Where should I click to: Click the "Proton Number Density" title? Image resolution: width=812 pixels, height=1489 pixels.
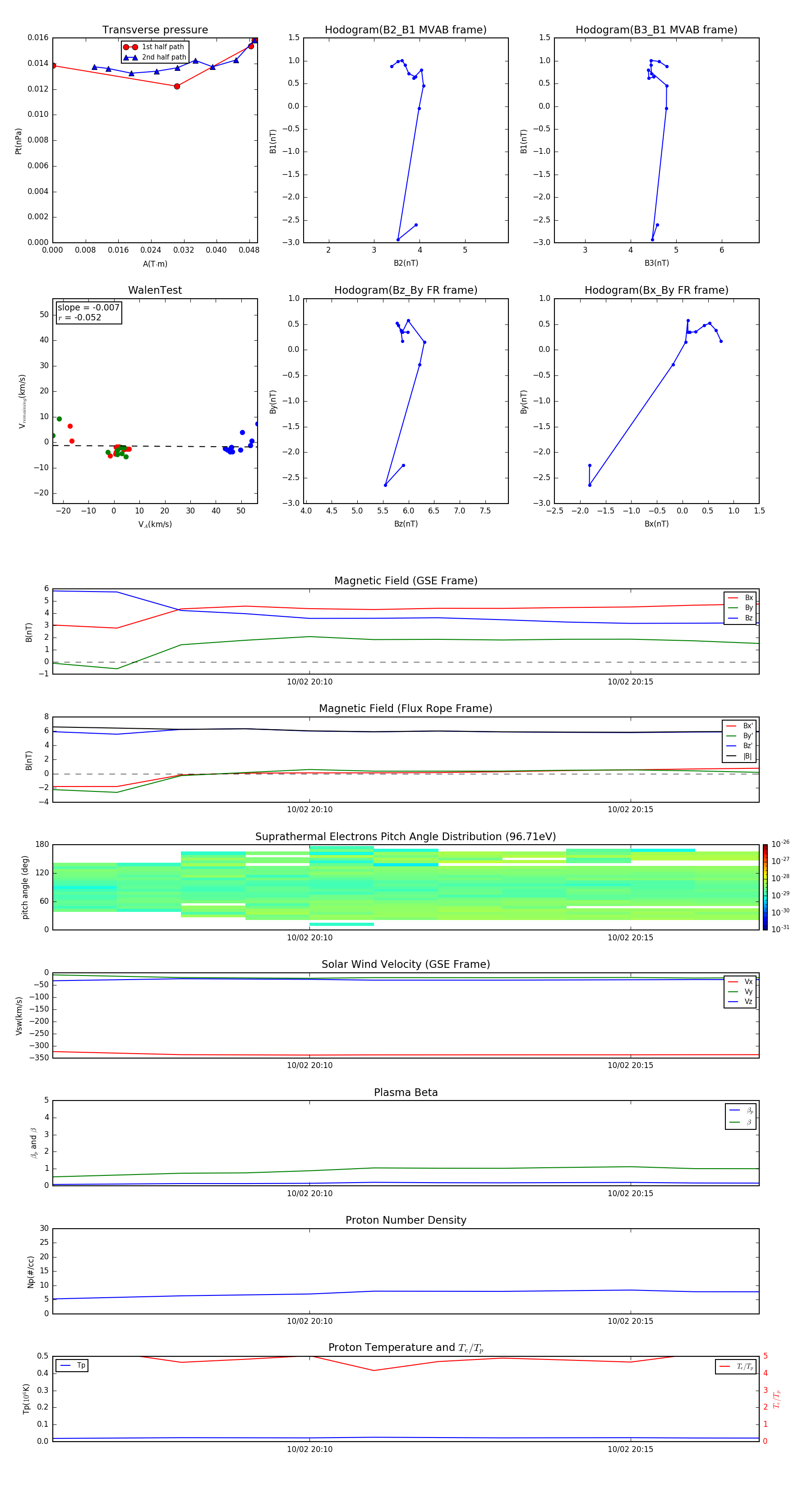pos(406,1220)
